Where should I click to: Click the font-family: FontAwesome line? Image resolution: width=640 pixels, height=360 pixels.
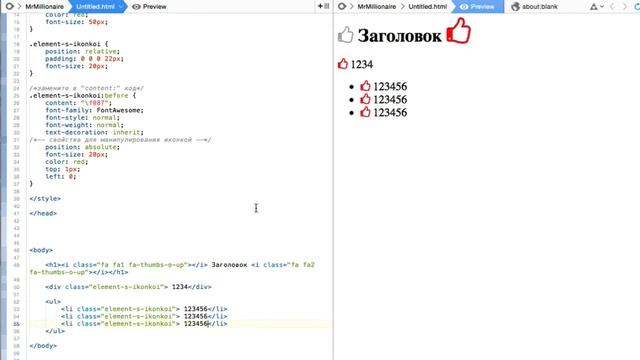94,110
